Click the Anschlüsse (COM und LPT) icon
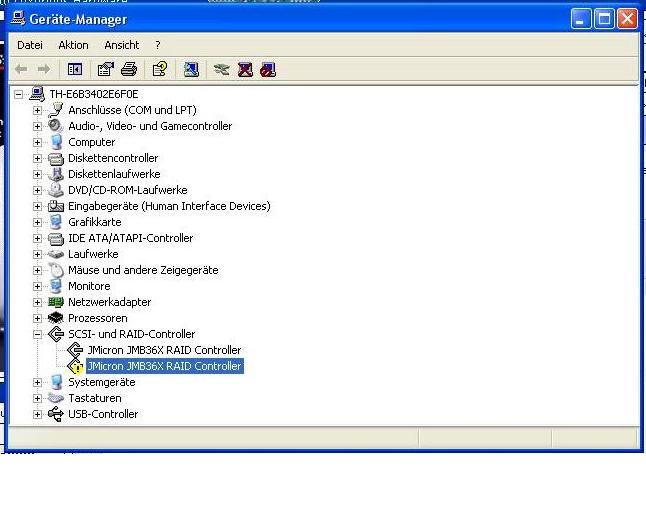 (56, 110)
